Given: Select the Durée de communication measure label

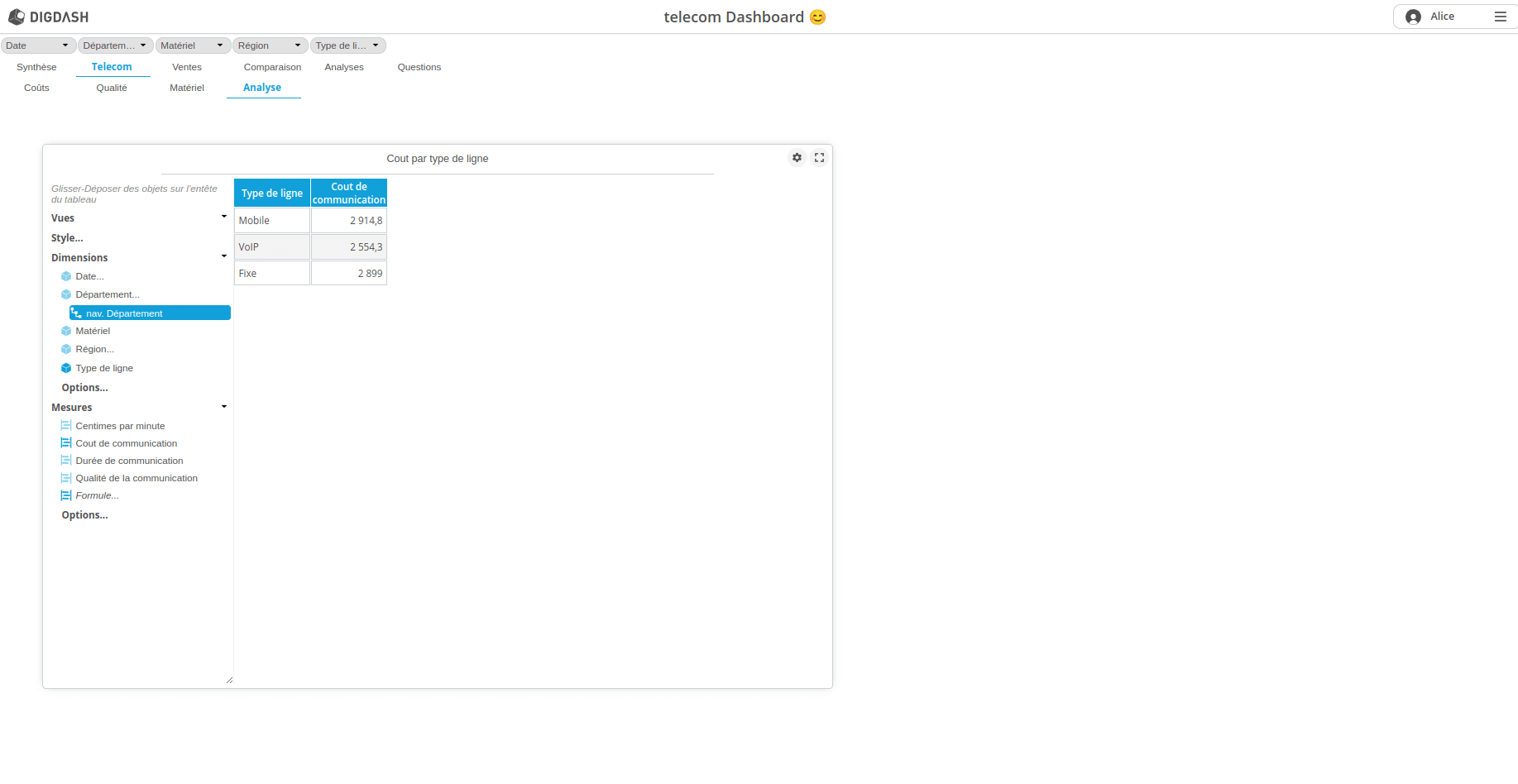Looking at the screenshot, I should 129,461.
